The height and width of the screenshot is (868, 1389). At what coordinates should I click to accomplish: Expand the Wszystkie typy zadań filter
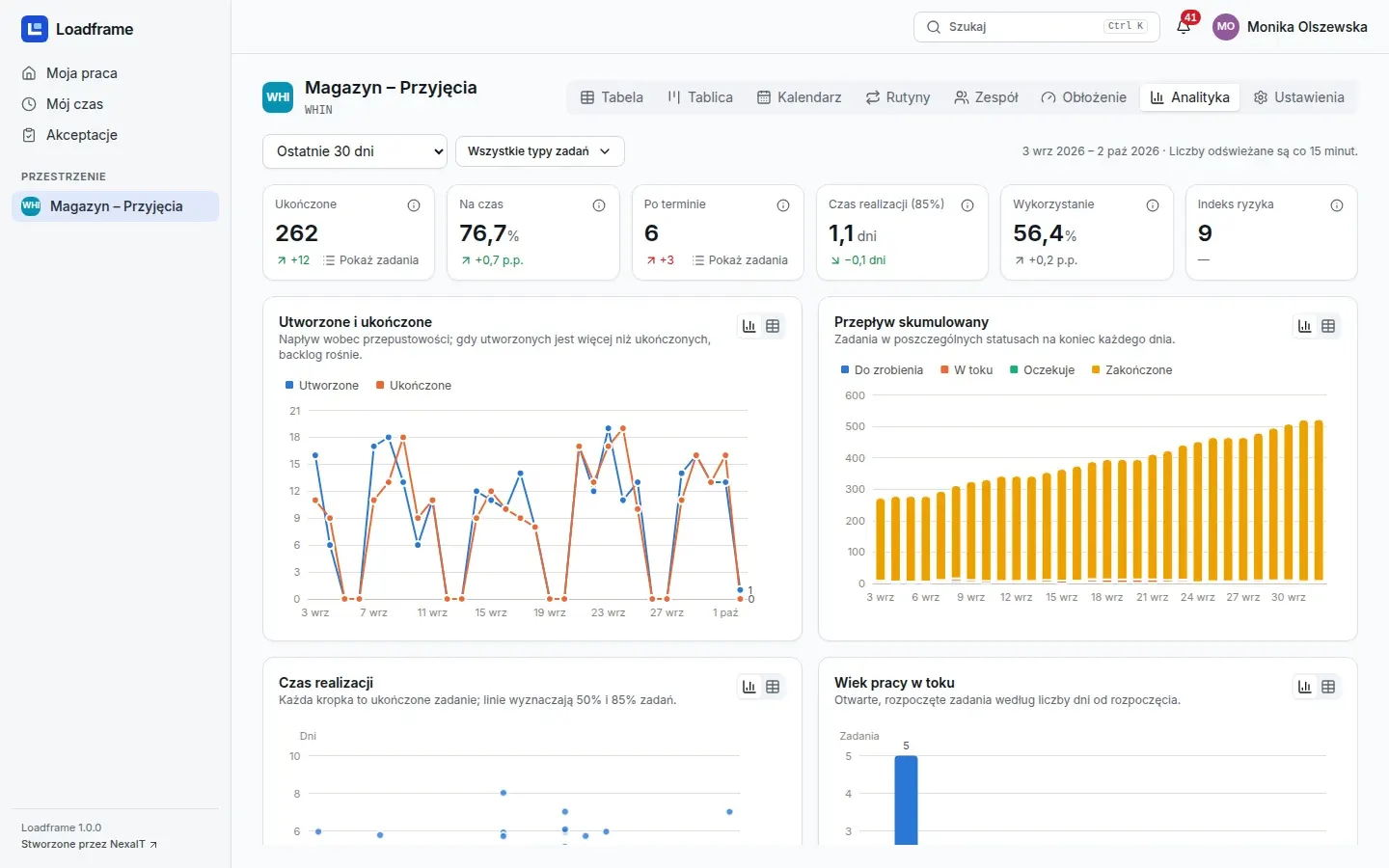540,151
